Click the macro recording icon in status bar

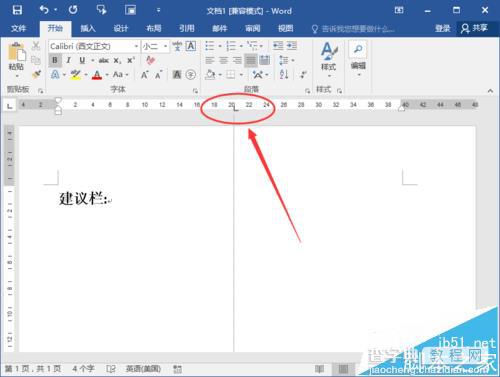(x=177, y=369)
